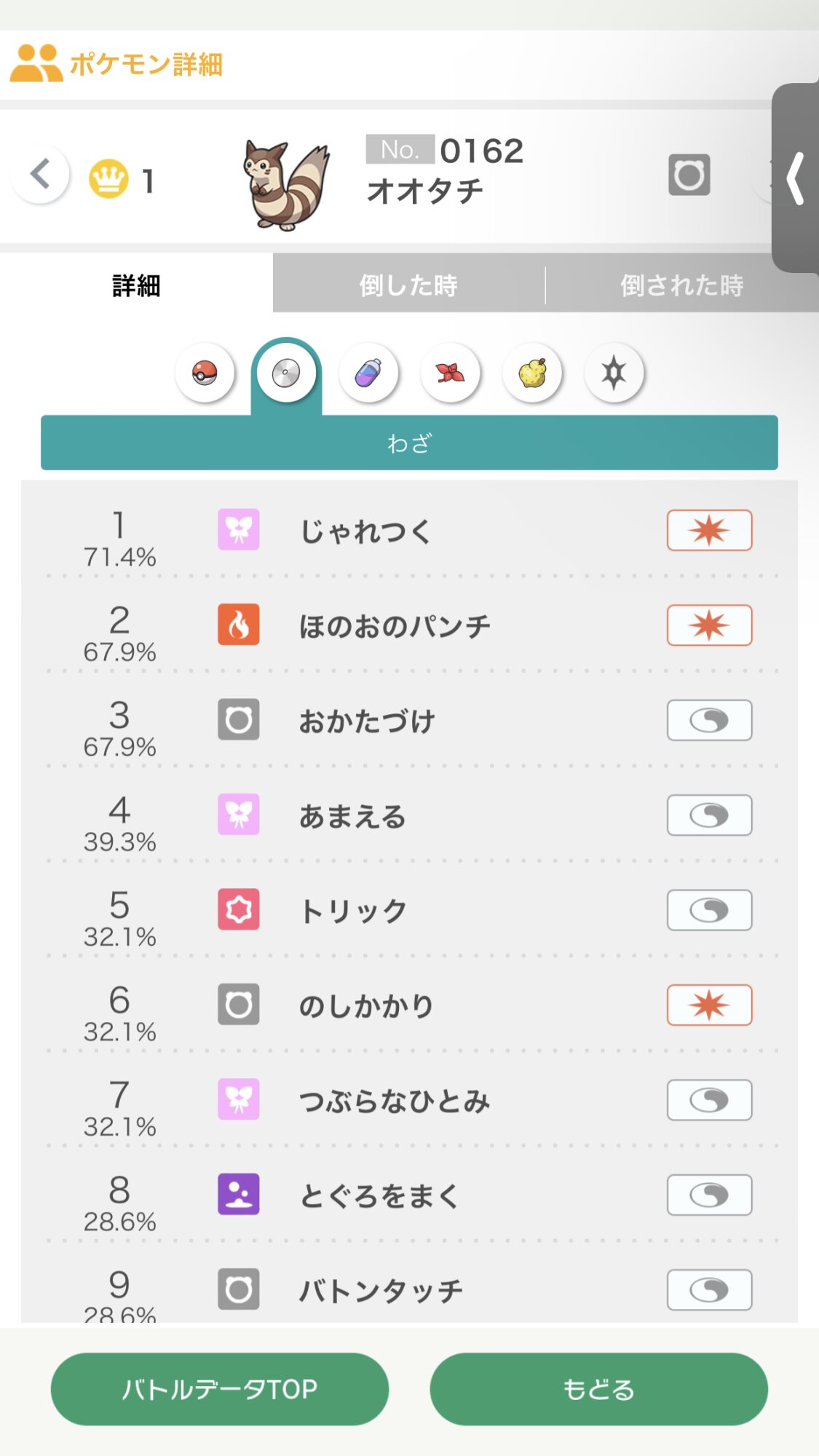Click the physical category badge for のしかかり
The image size is (819, 1456).
pos(709,1005)
